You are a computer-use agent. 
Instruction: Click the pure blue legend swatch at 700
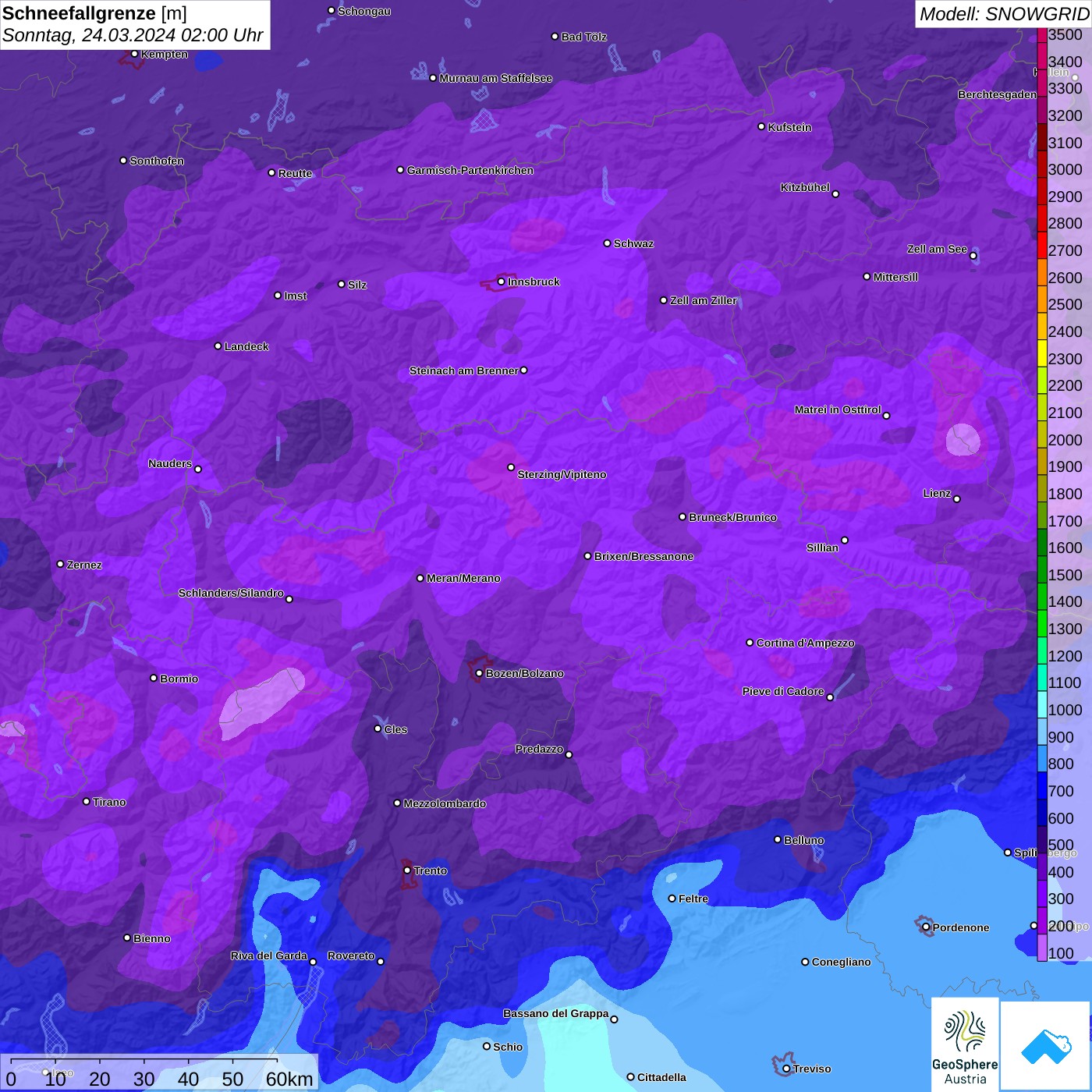pyautogui.click(x=1042, y=785)
